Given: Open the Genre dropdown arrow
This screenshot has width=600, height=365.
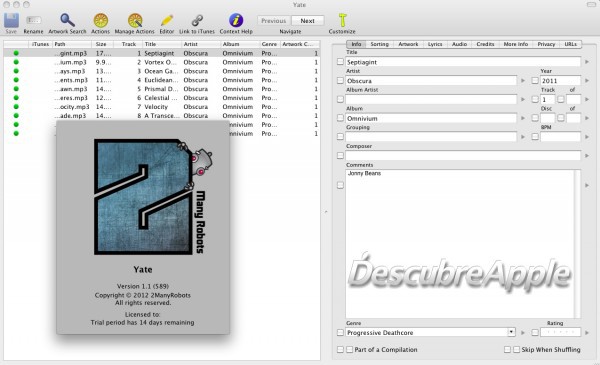Looking at the screenshot, I should (511, 332).
